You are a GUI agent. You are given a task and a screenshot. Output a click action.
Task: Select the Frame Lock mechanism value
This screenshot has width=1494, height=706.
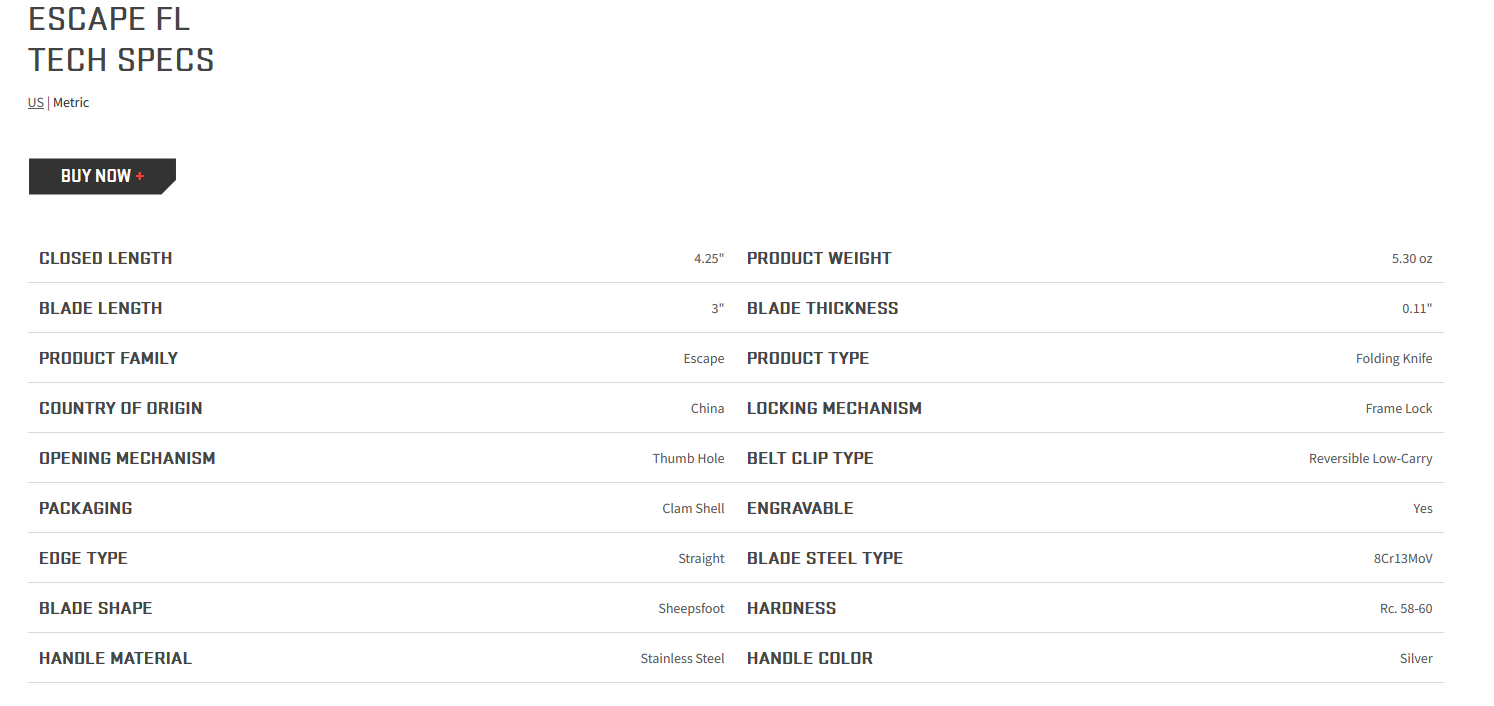(x=1399, y=409)
